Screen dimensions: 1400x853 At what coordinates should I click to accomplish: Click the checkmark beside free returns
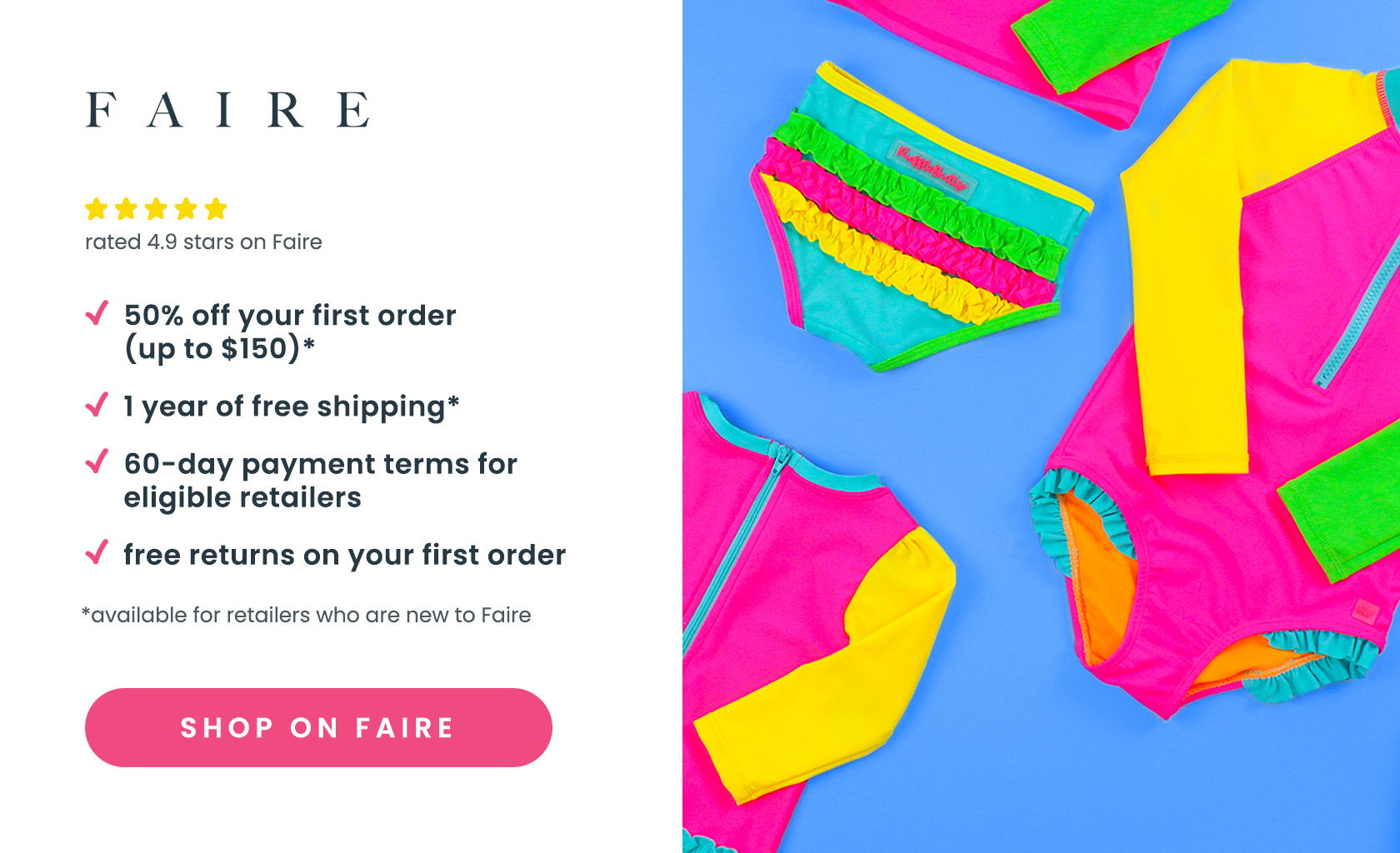(97, 552)
